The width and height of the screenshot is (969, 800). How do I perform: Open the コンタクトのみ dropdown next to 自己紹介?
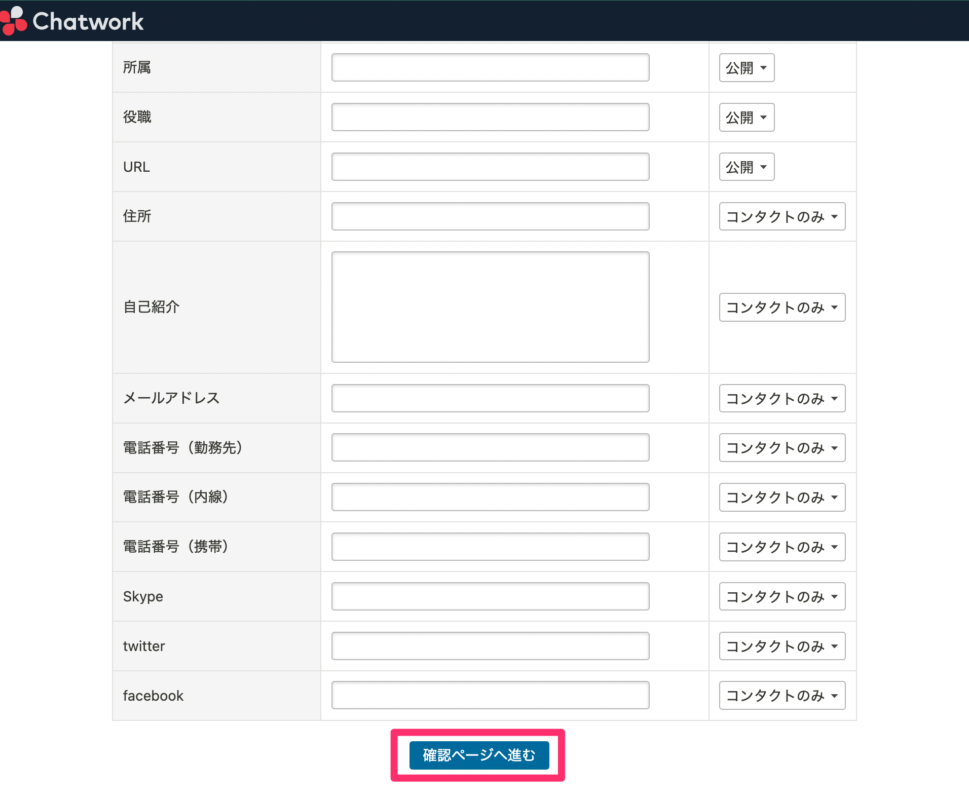[x=781, y=307]
